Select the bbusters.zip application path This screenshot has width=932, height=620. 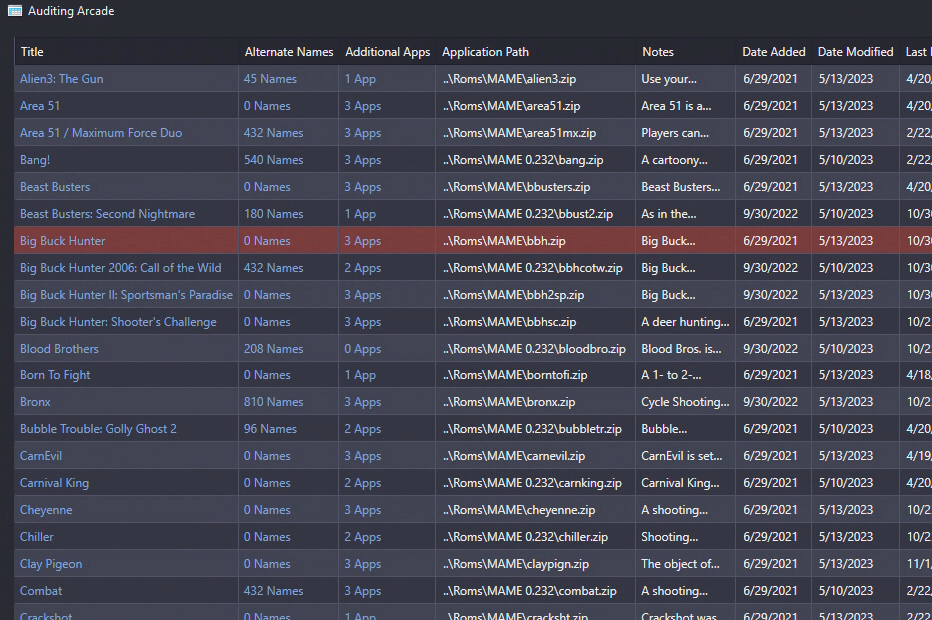coord(517,187)
